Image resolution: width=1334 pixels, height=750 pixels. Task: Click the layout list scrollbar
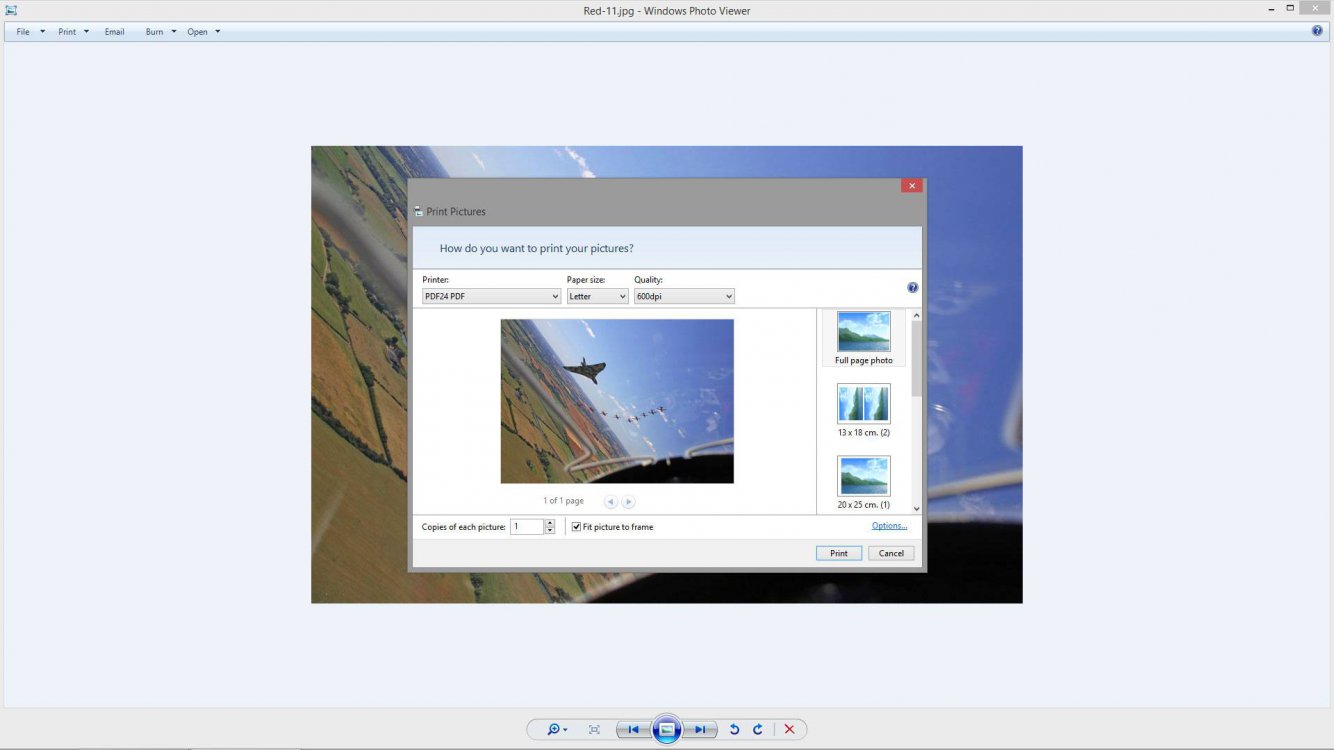(x=917, y=358)
